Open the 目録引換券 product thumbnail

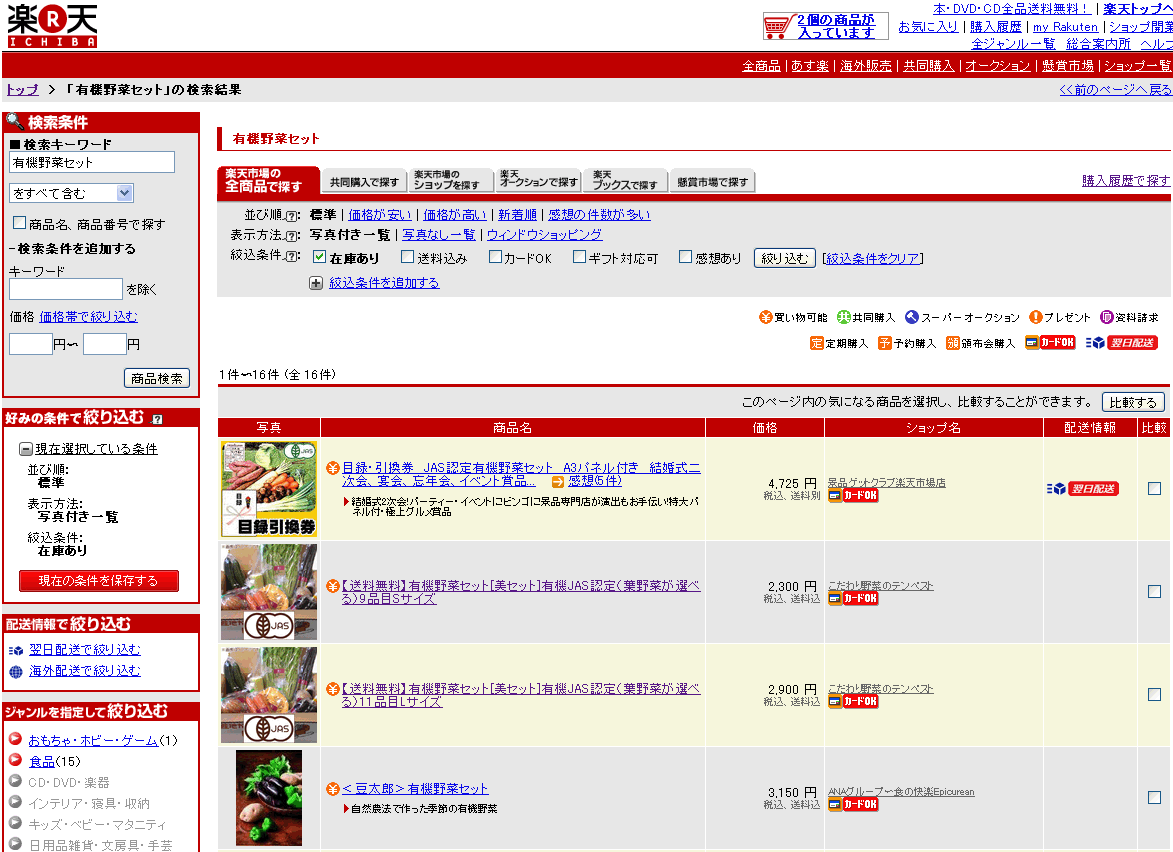[269, 489]
